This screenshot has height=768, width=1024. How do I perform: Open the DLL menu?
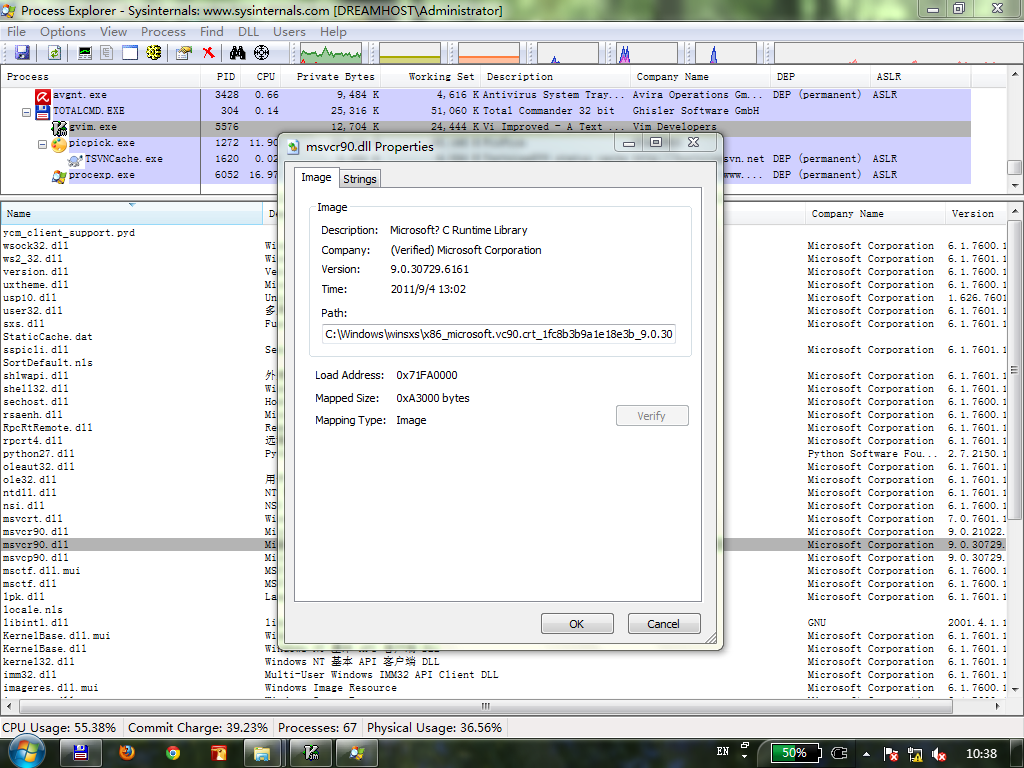click(x=248, y=31)
